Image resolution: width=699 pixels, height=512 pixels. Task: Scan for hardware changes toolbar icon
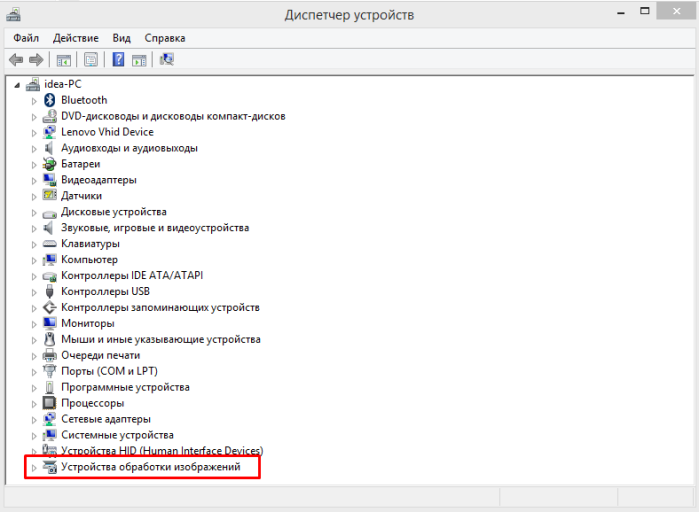(167, 59)
